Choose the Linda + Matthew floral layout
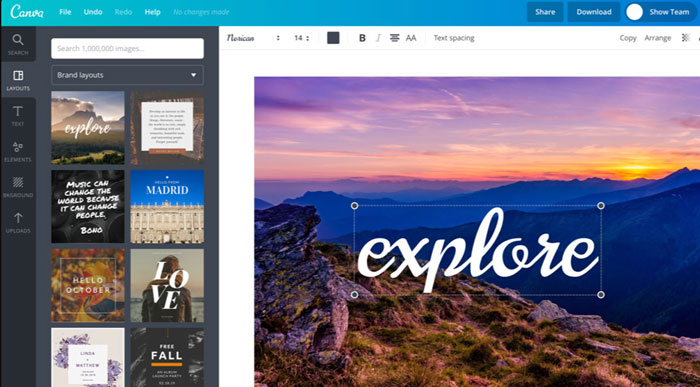 pos(88,358)
